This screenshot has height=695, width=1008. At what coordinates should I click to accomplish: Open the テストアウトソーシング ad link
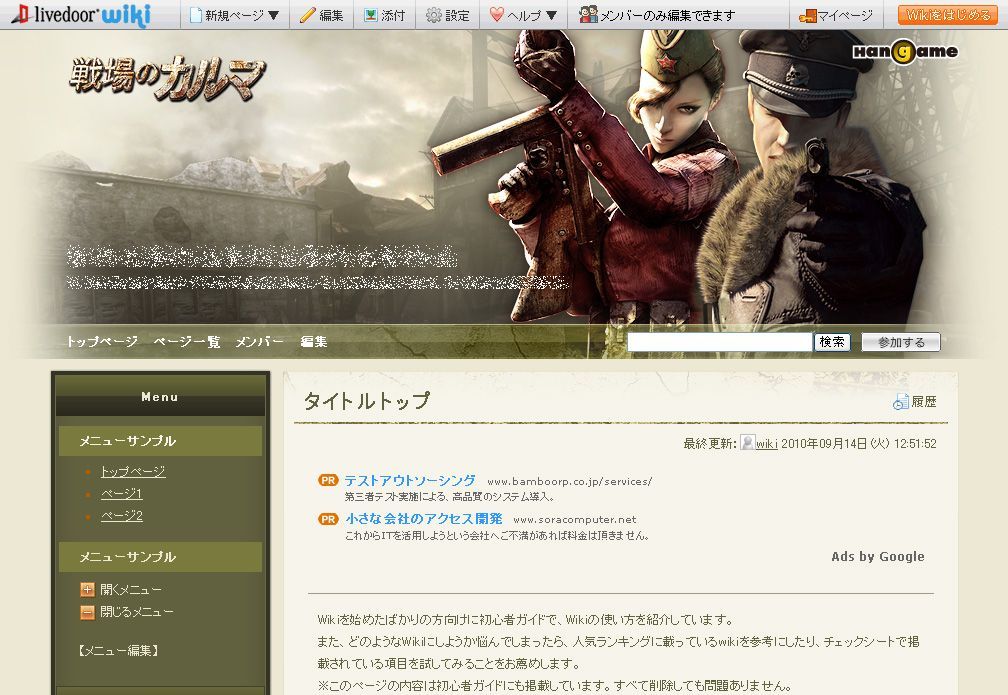(410, 480)
